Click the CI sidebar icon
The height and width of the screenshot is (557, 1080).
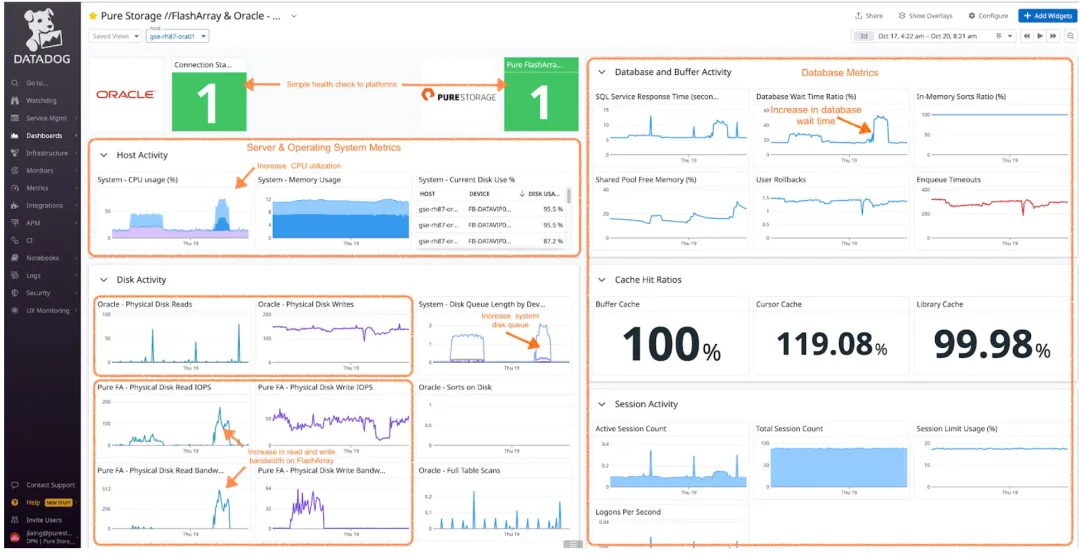pos(14,240)
